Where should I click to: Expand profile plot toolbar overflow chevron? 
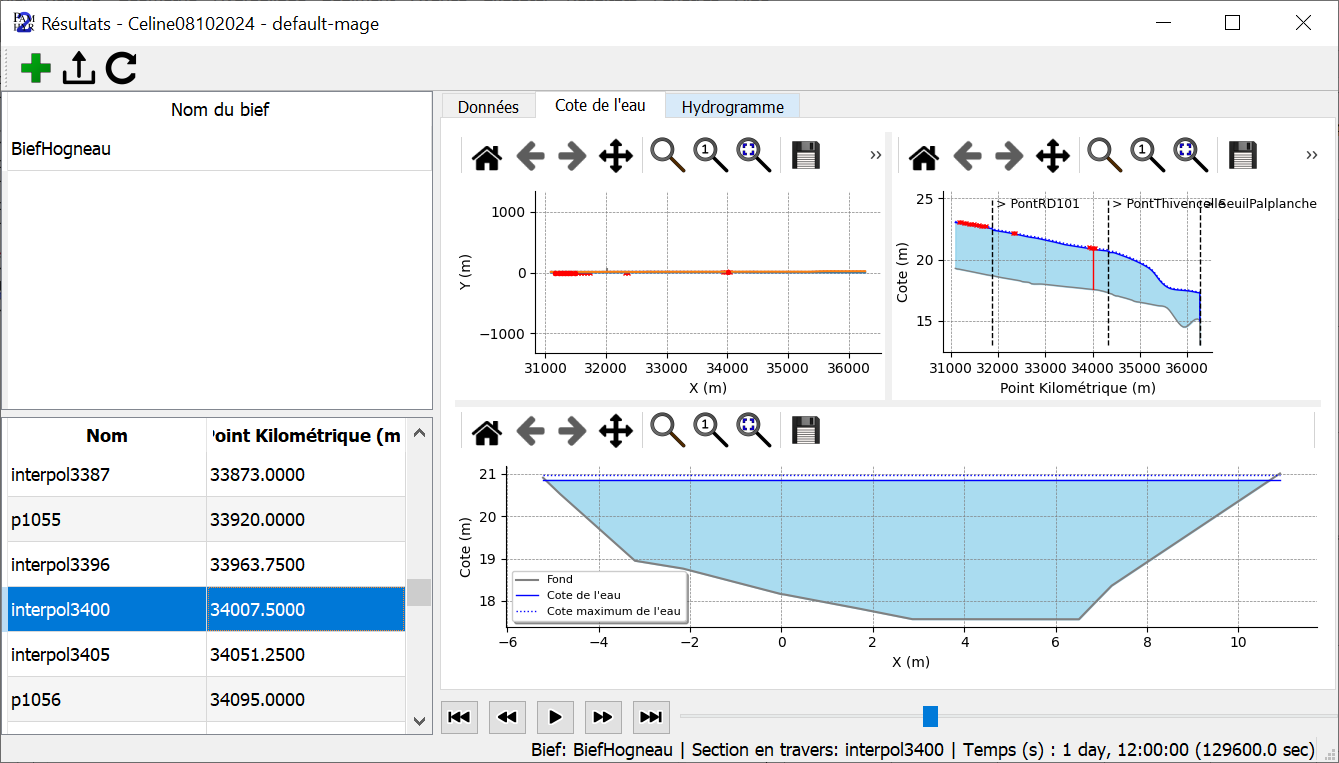1312,155
